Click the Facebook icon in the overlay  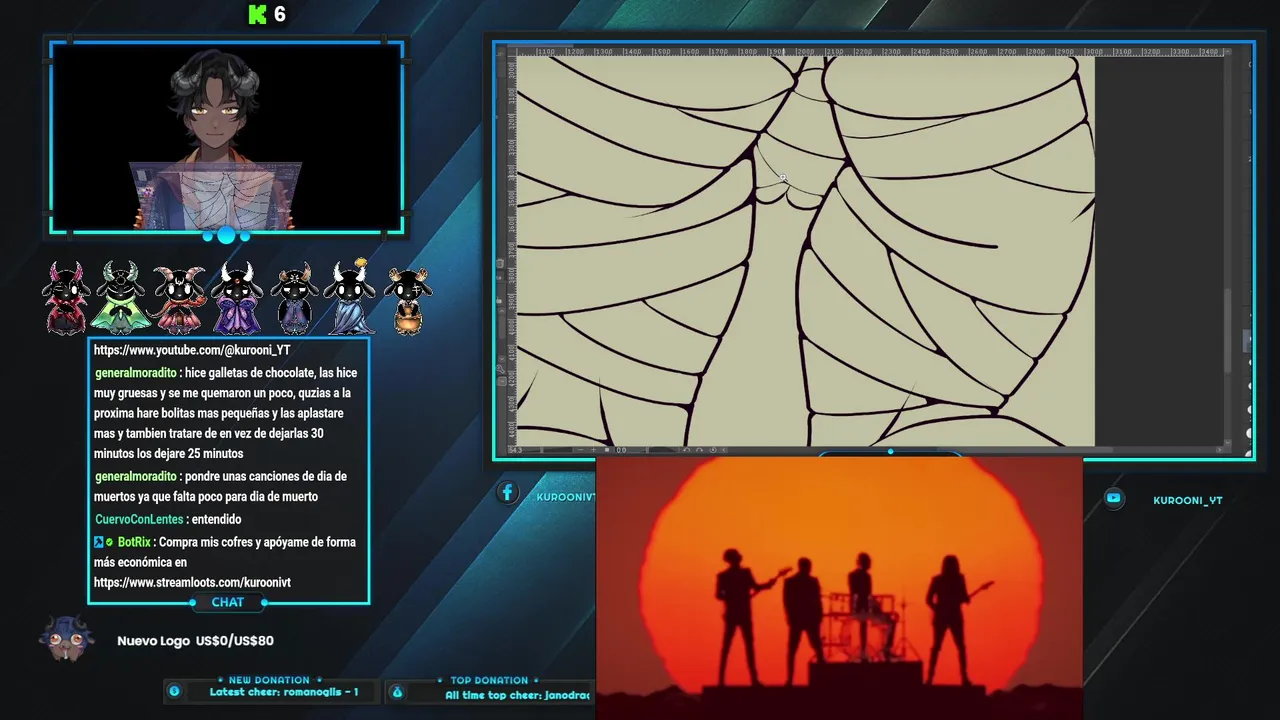(507, 492)
